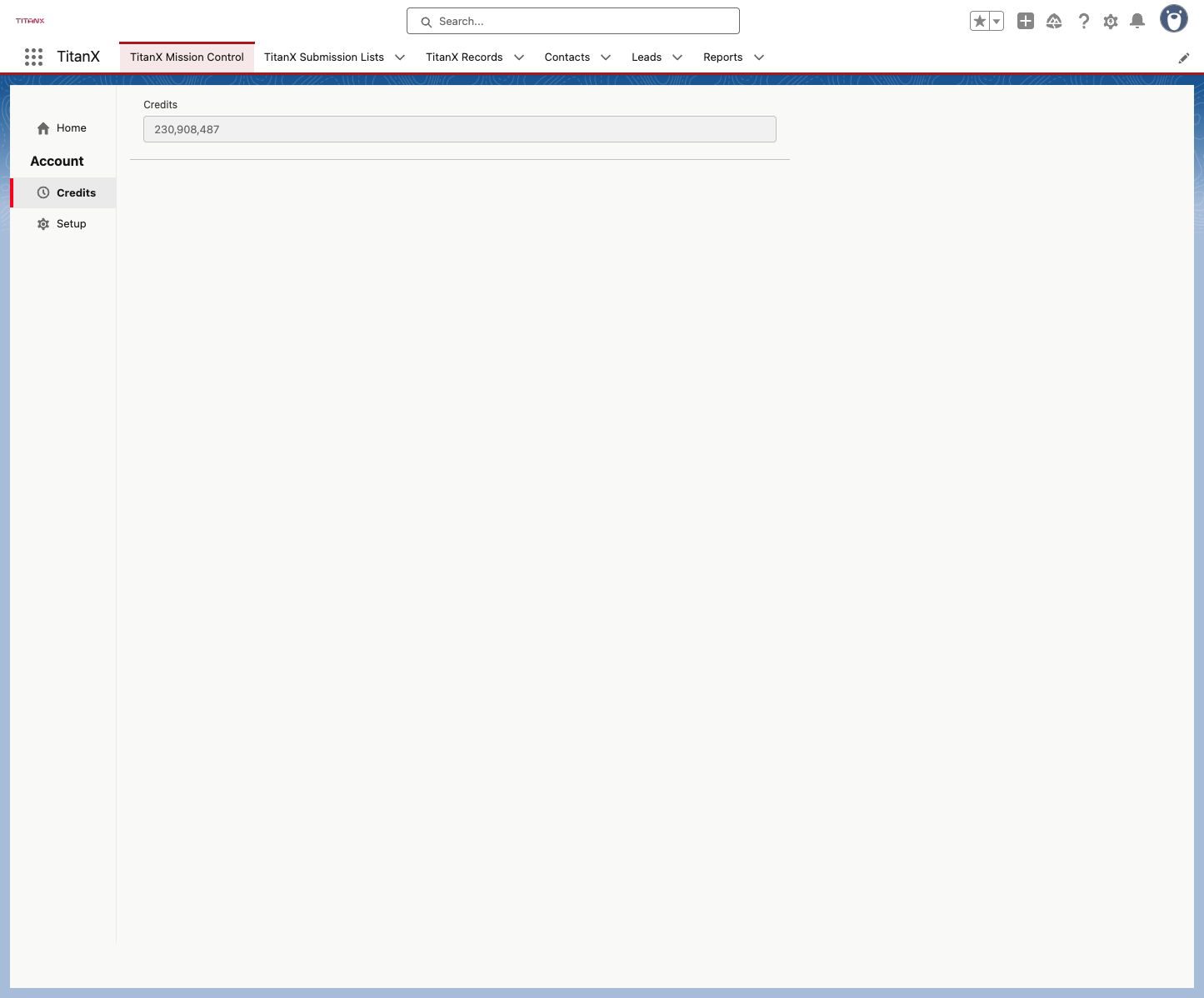Open the favorites list dropdown arrow
The height and width of the screenshot is (998, 1204).
(997, 22)
